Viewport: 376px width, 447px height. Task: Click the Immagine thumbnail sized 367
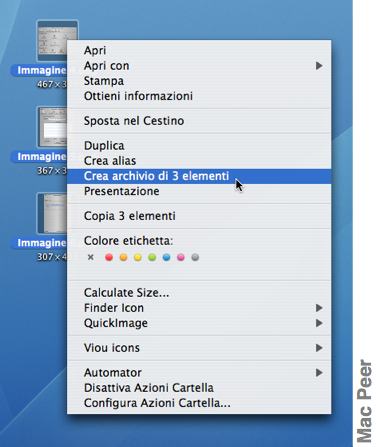point(52,127)
